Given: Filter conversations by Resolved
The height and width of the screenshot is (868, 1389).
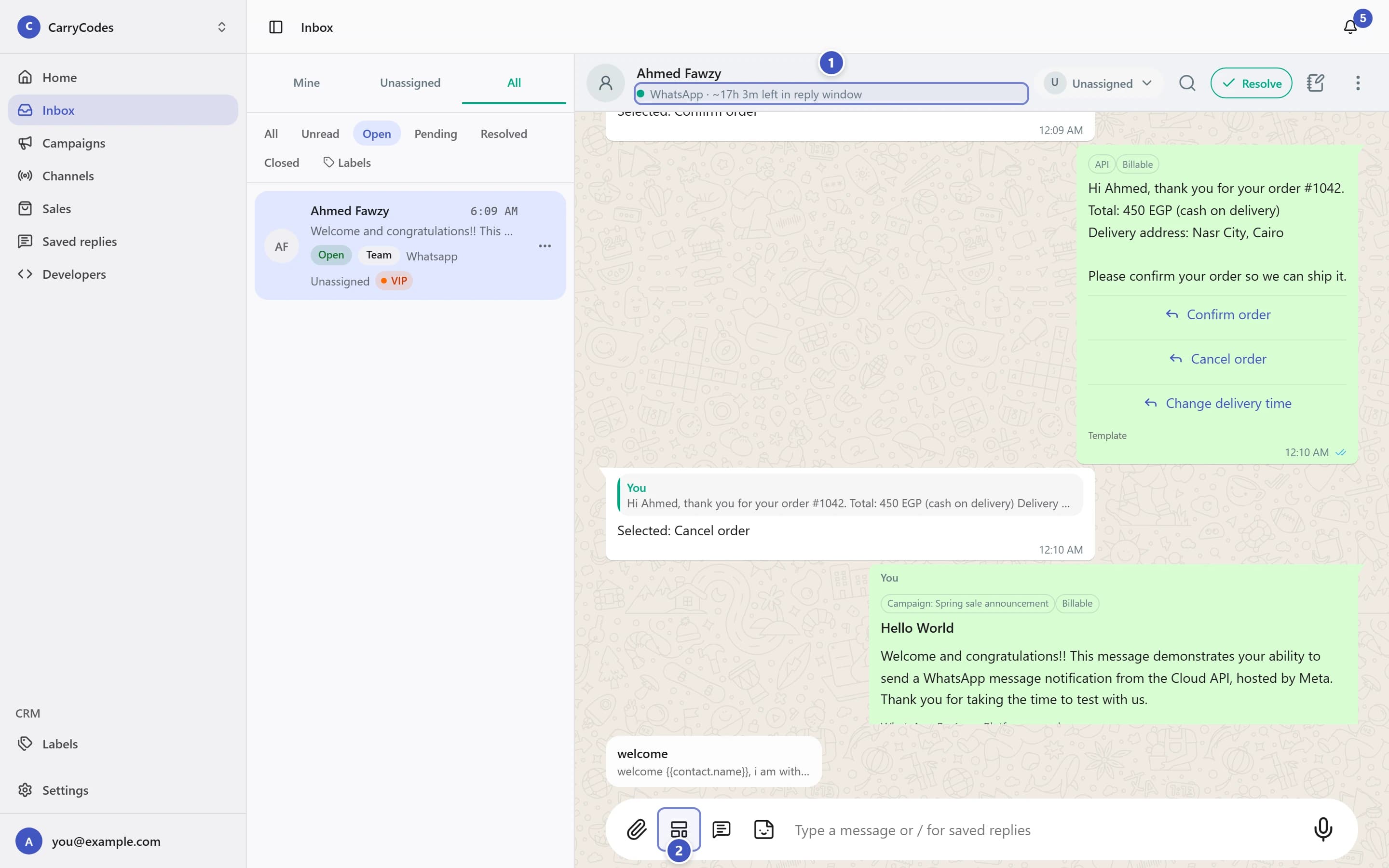Looking at the screenshot, I should click(504, 134).
